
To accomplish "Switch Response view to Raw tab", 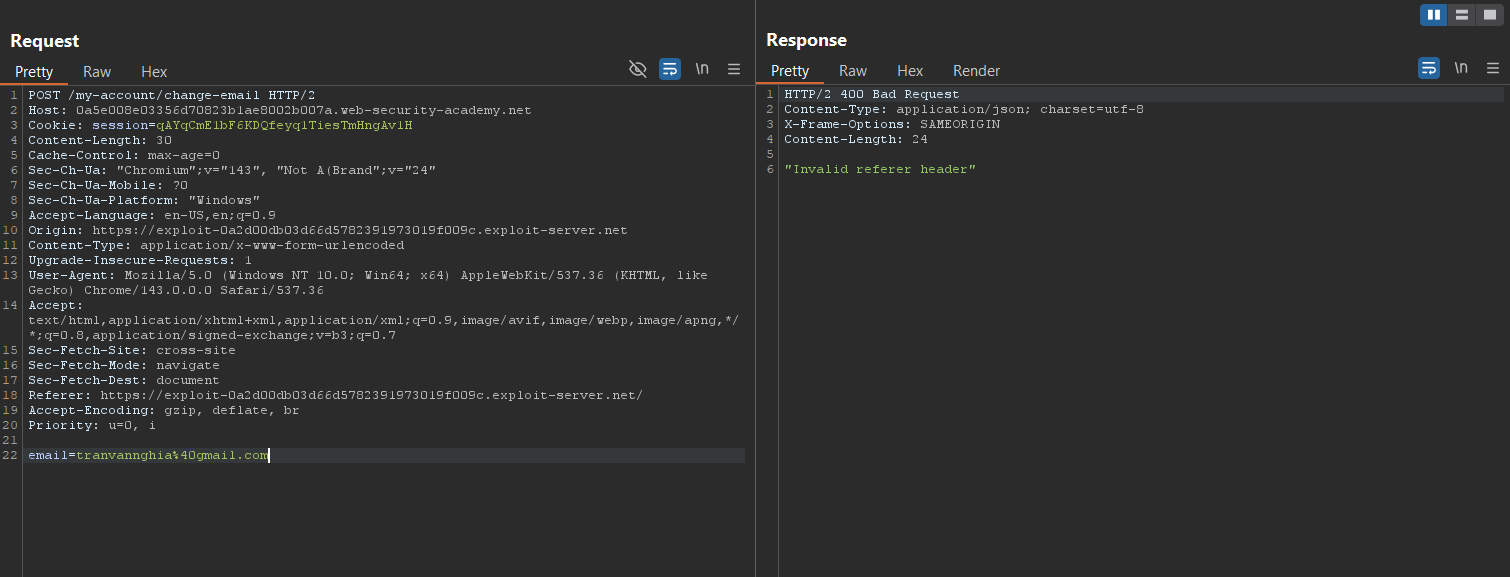I will pos(853,71).
